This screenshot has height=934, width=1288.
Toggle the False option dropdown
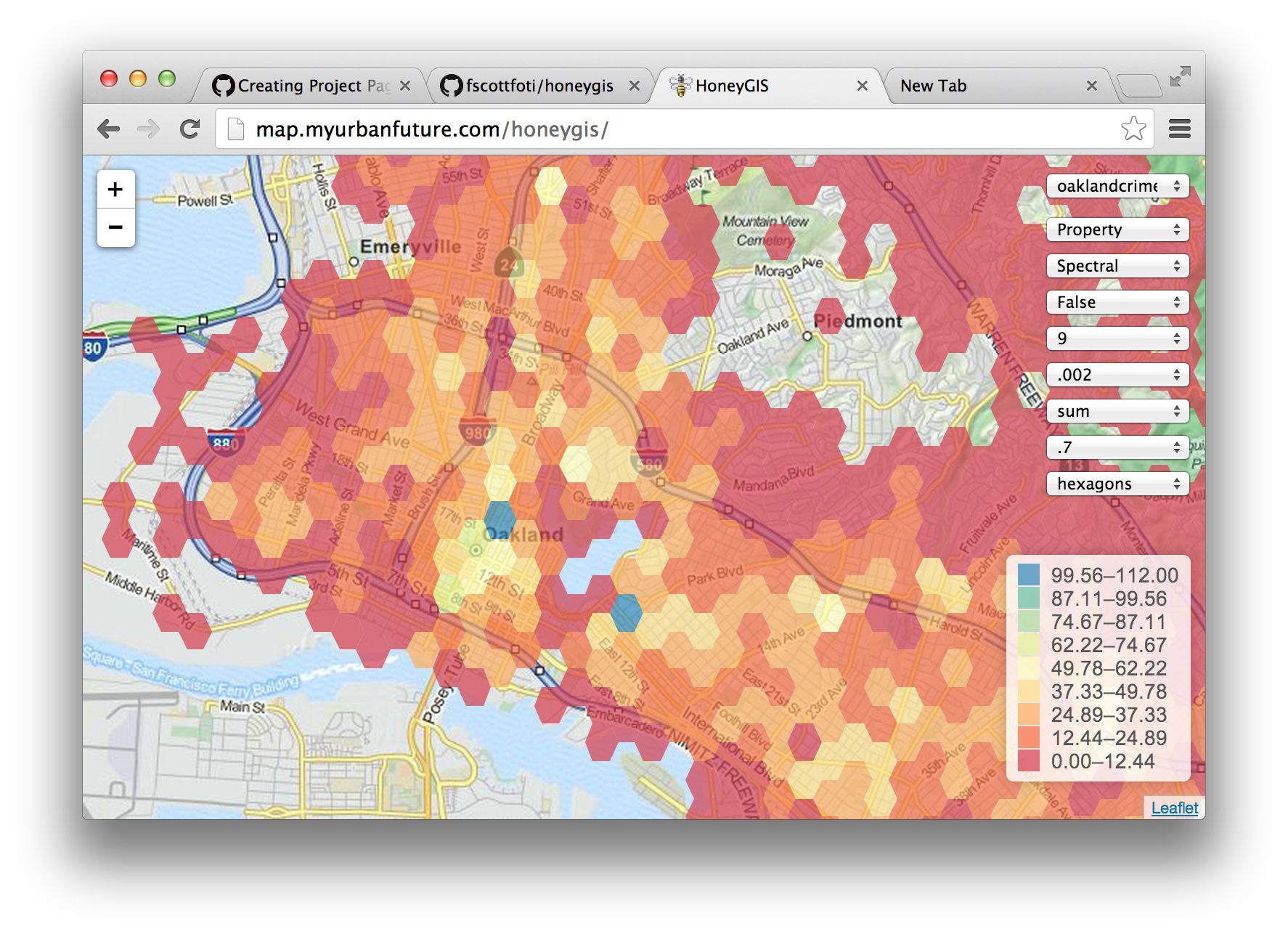point(1117,302)
